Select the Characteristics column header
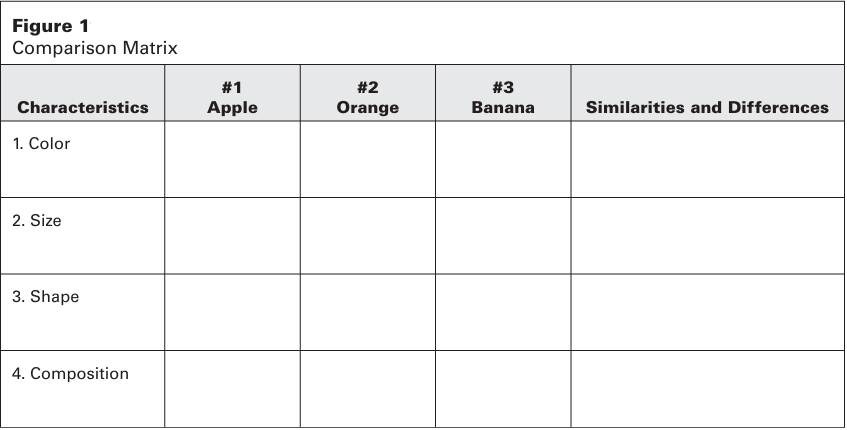The width and height of the screenshot is (847, 430). [83, 107]
